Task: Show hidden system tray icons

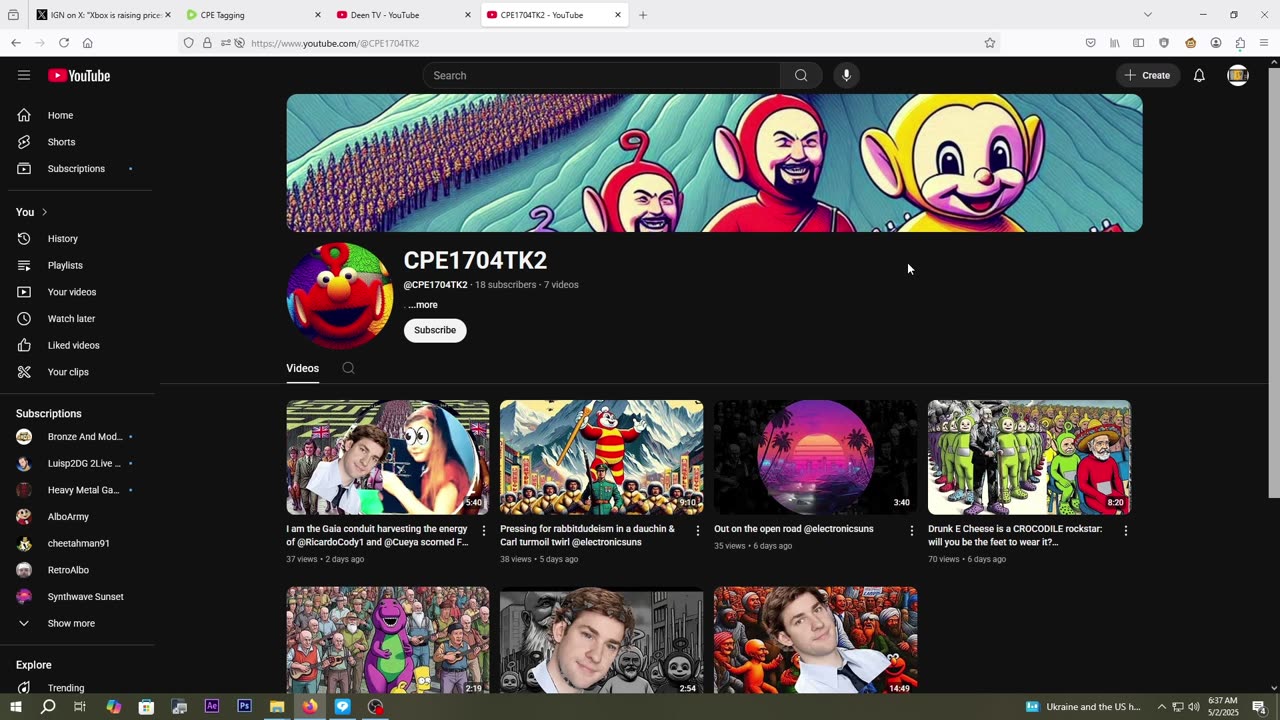Action: [1161, 707]
